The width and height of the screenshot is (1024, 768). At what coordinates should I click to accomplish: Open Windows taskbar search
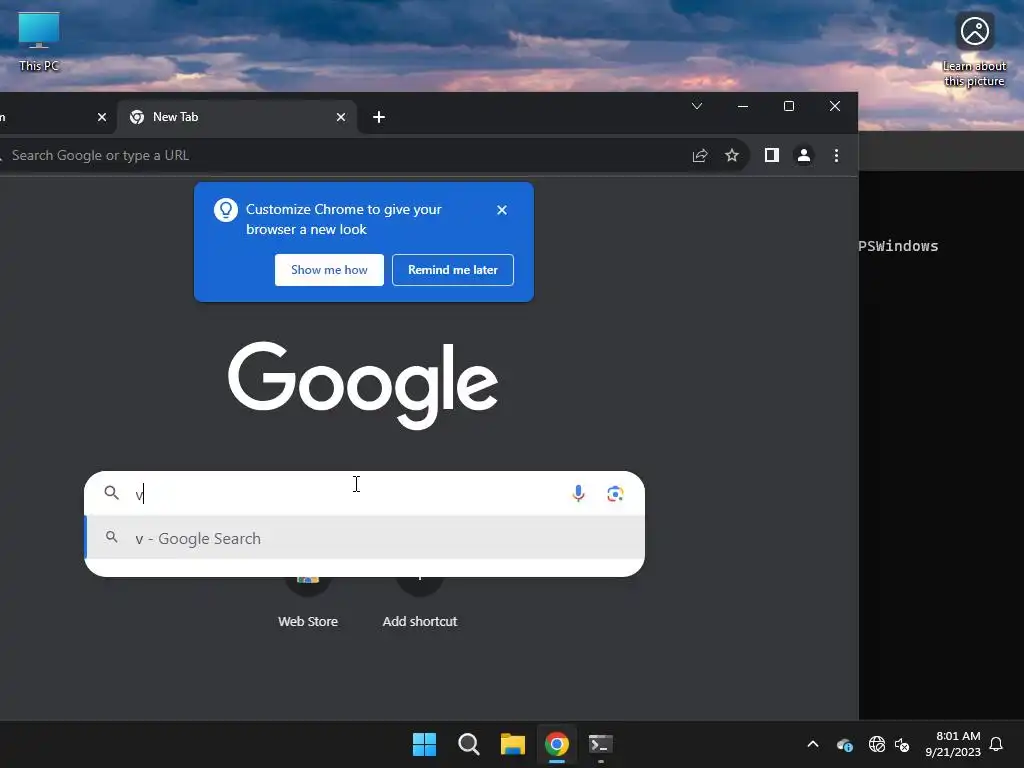(469, 744)
